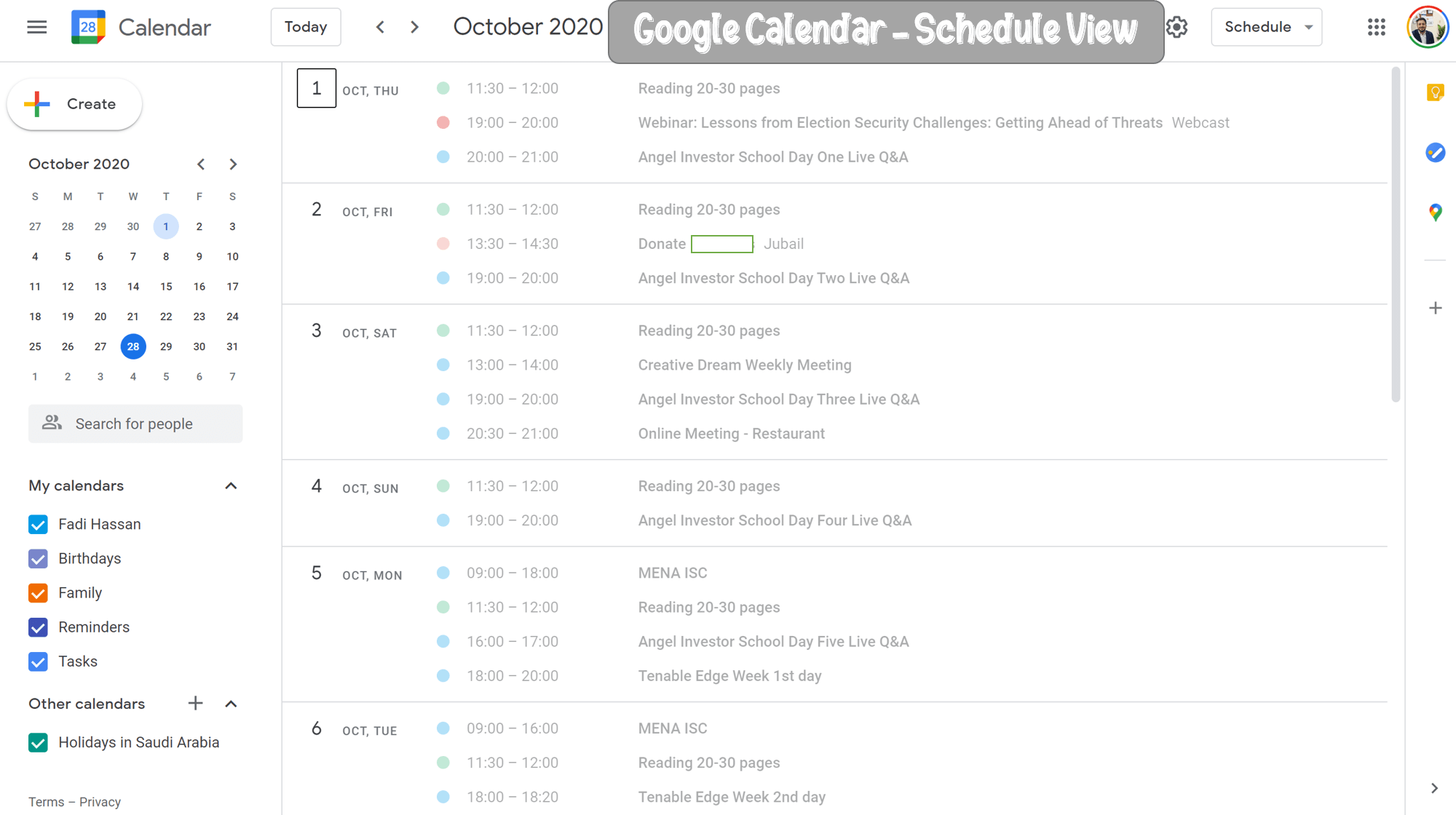Image resolution: width=1456 pixels, height=815 pixels.
Task: Open the main hamburger menu
Action: click(x=36, y=28)
